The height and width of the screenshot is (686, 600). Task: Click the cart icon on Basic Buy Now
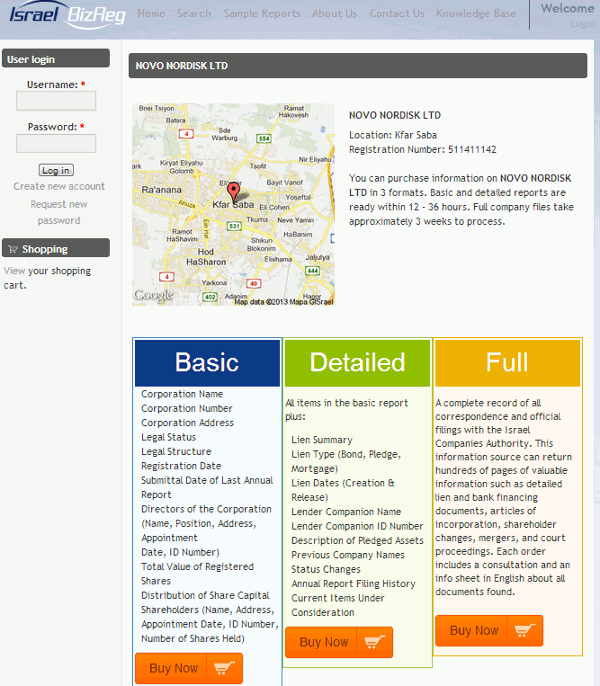pos(224,668)
